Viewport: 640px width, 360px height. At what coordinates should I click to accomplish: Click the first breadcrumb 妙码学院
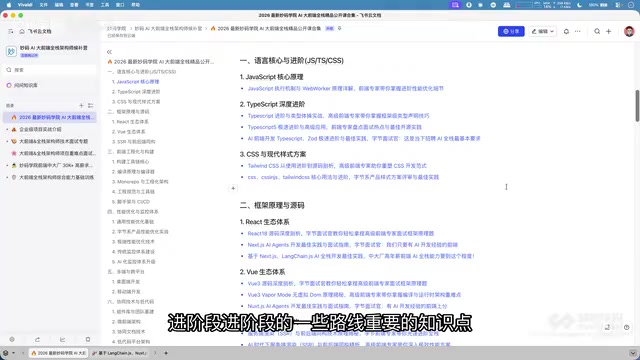click(117, 29)
